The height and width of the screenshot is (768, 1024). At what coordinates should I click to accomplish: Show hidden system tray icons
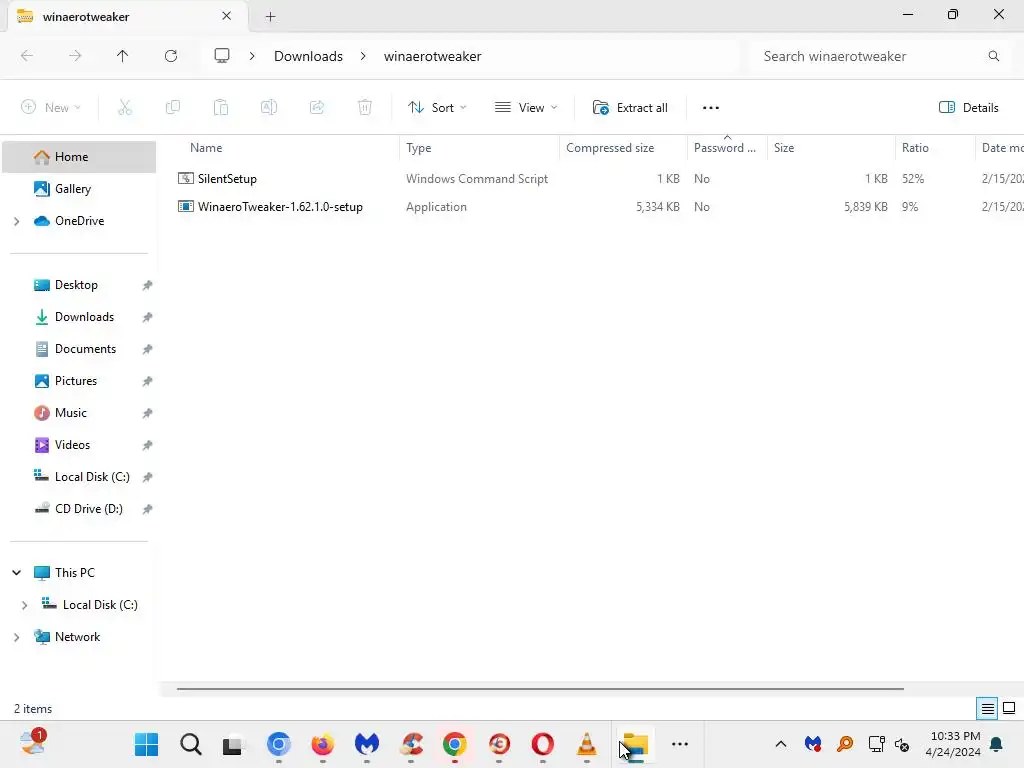click(x=780, y=744)
